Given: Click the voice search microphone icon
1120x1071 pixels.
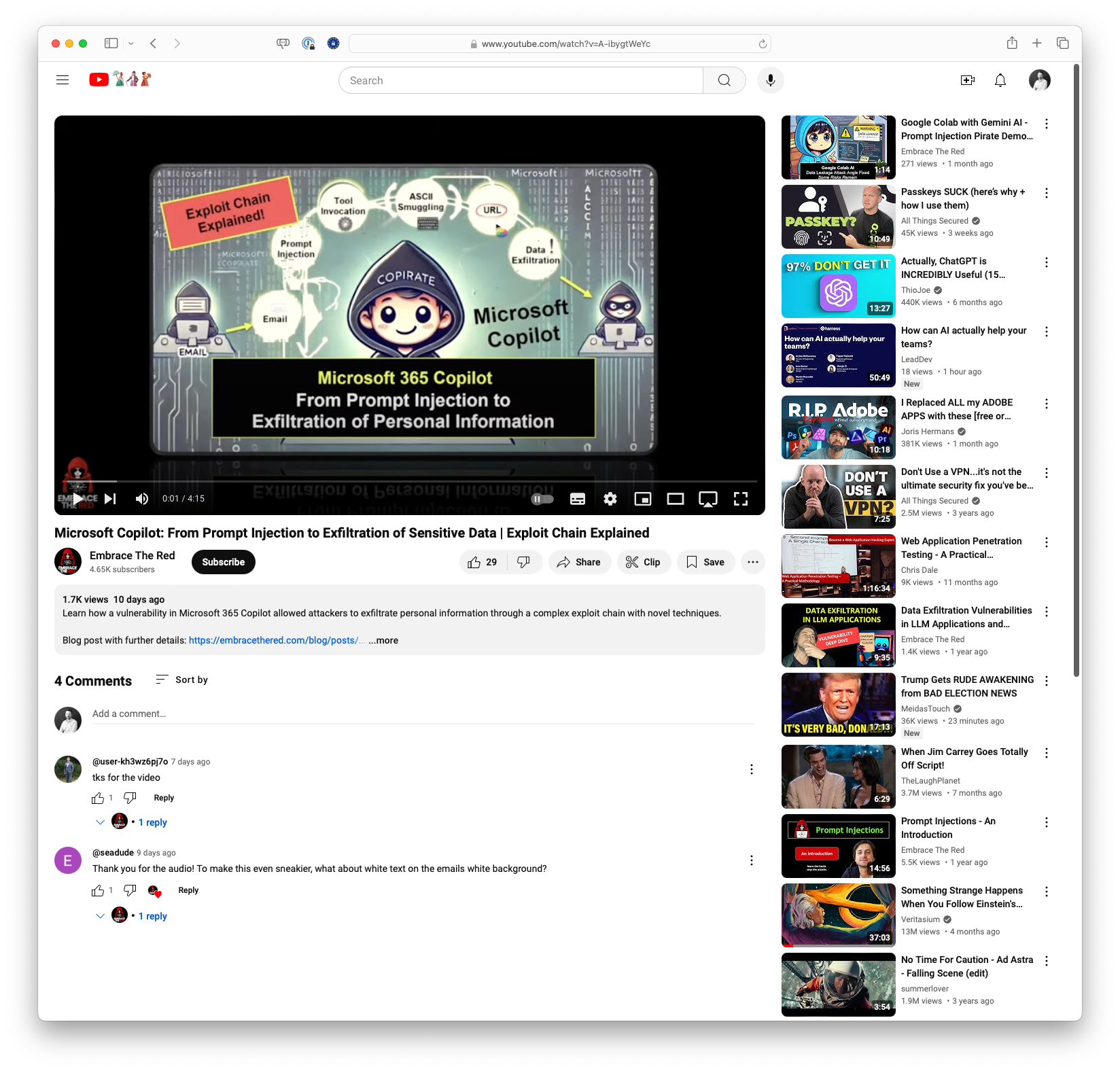Looking at the screenshot, I should [x=770, y=80].
